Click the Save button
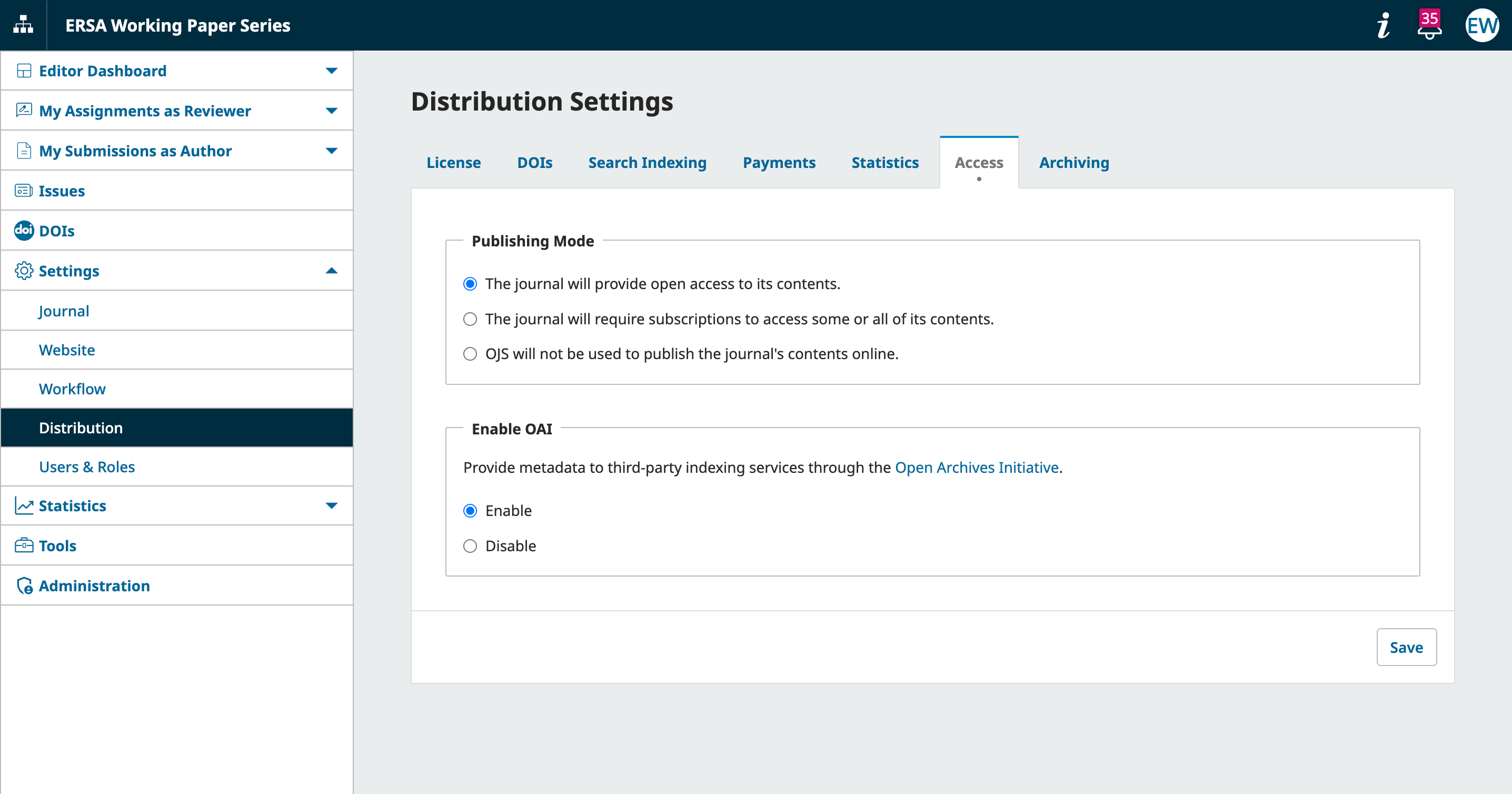Viewport: 1512px width, 794px height. (1406, 647)
